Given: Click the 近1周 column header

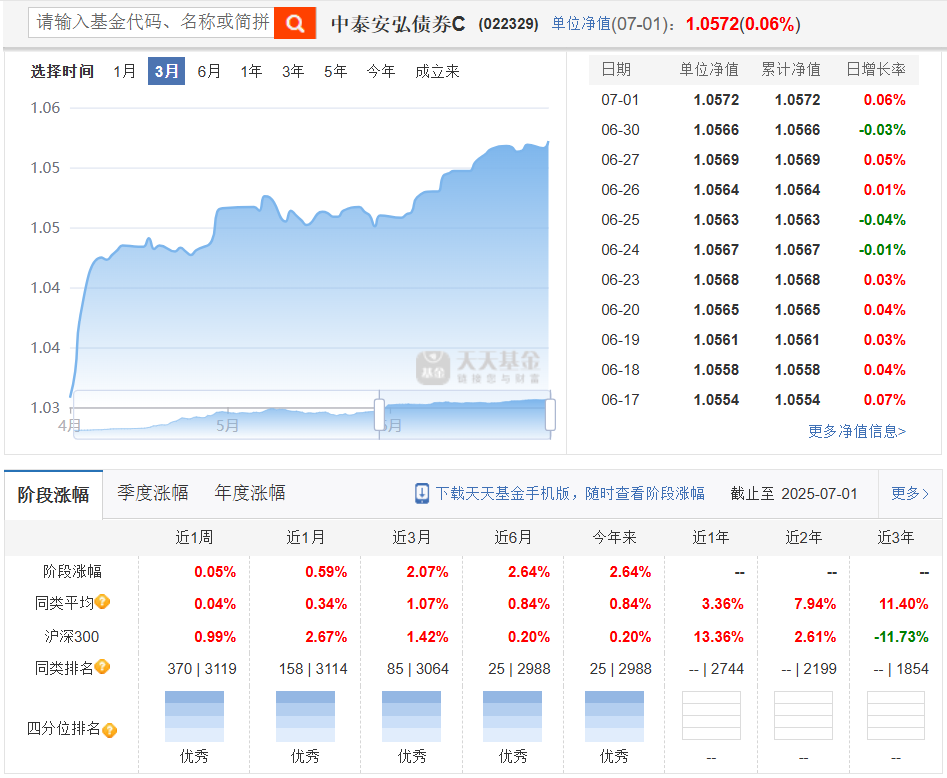Looking at the screenshot, I should [194, 537].
